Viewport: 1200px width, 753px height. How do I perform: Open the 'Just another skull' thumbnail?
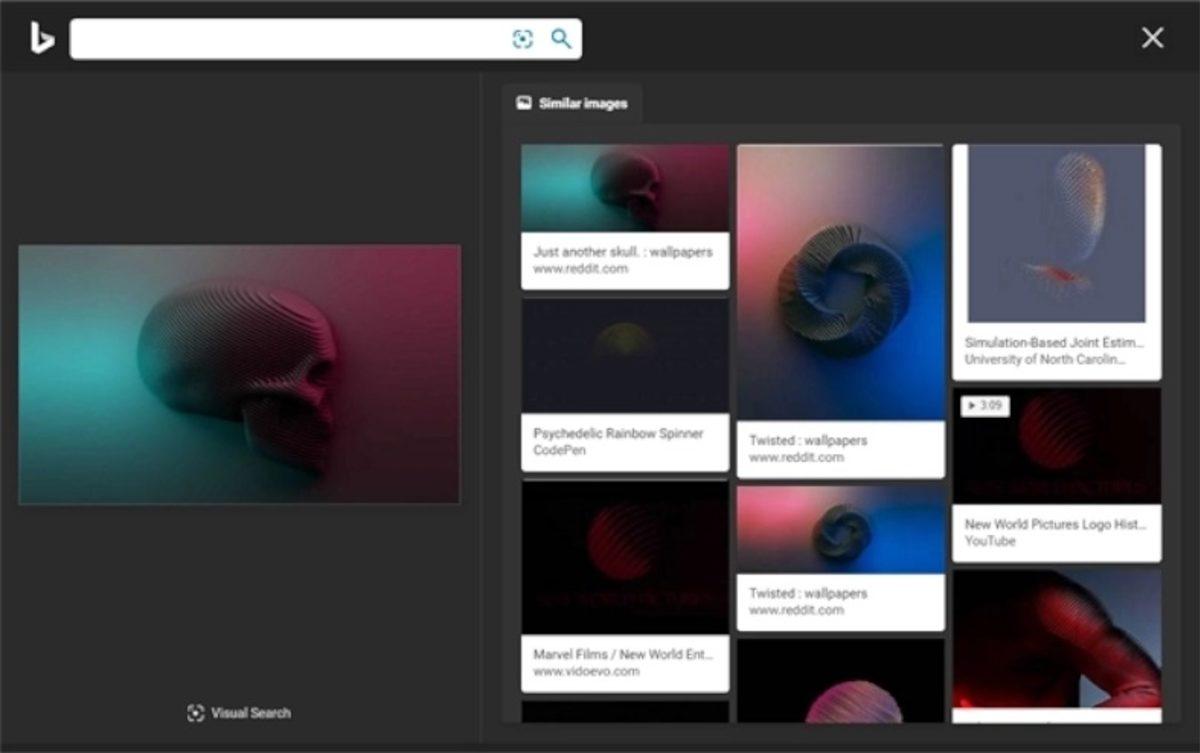click(624, 188)
